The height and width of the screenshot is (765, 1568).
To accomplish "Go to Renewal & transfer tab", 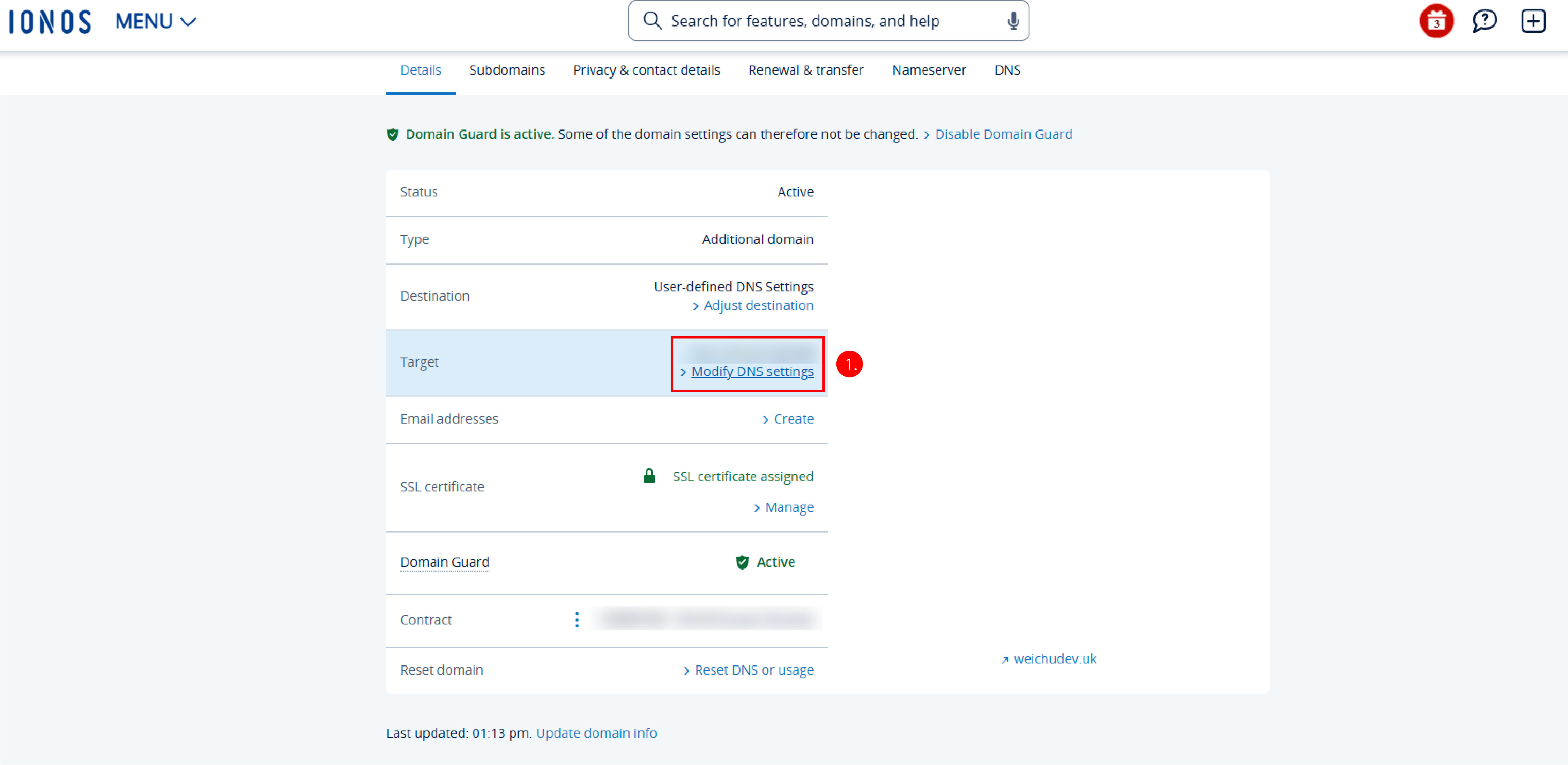I will pos(805,70).
